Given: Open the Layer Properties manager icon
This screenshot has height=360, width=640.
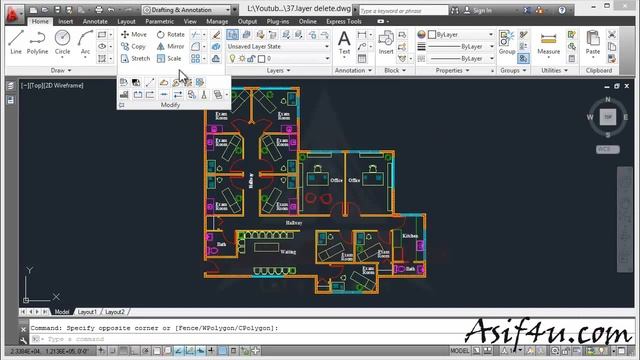Looking at the screenshot, I should pos(233,35).
